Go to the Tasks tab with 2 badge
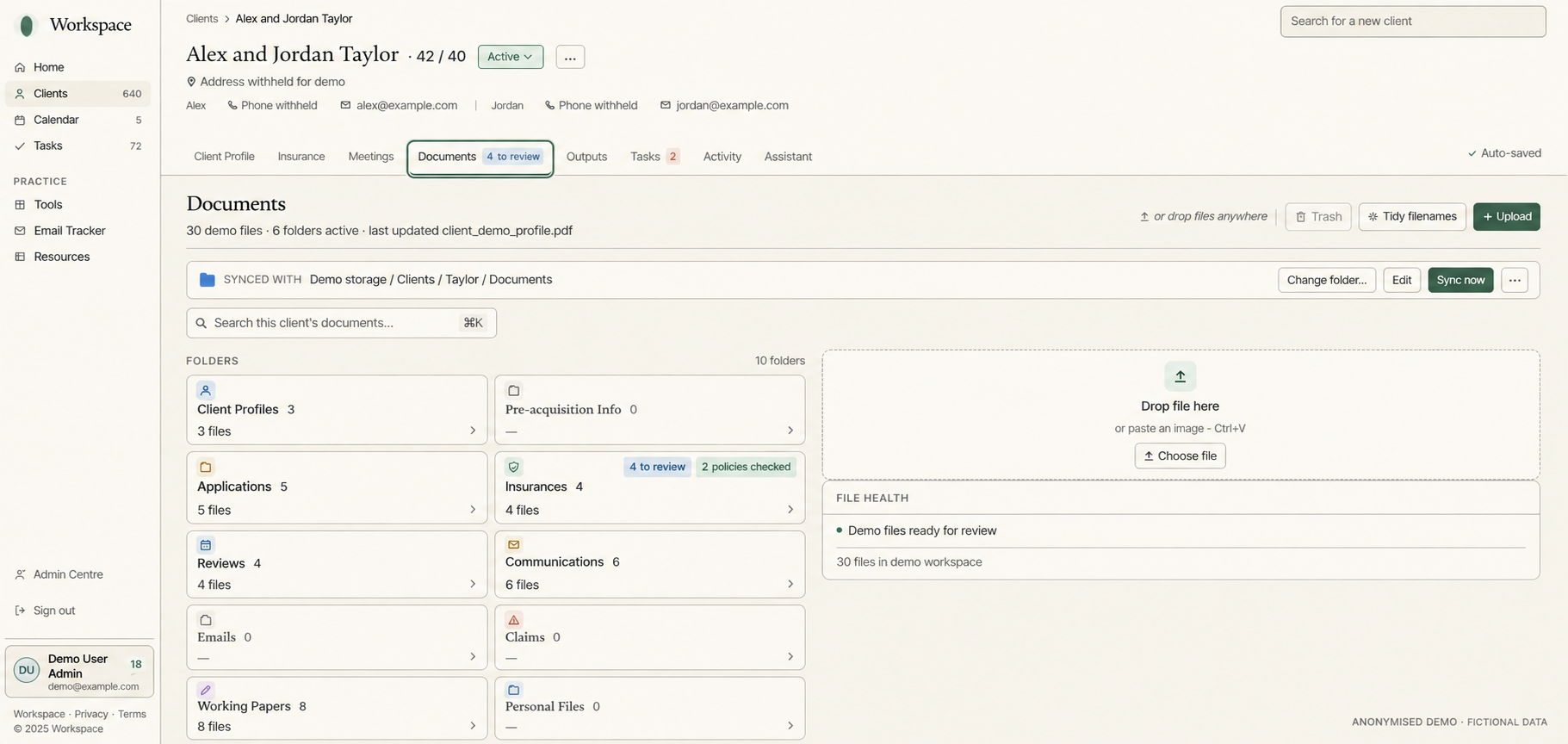 point(654,157)
